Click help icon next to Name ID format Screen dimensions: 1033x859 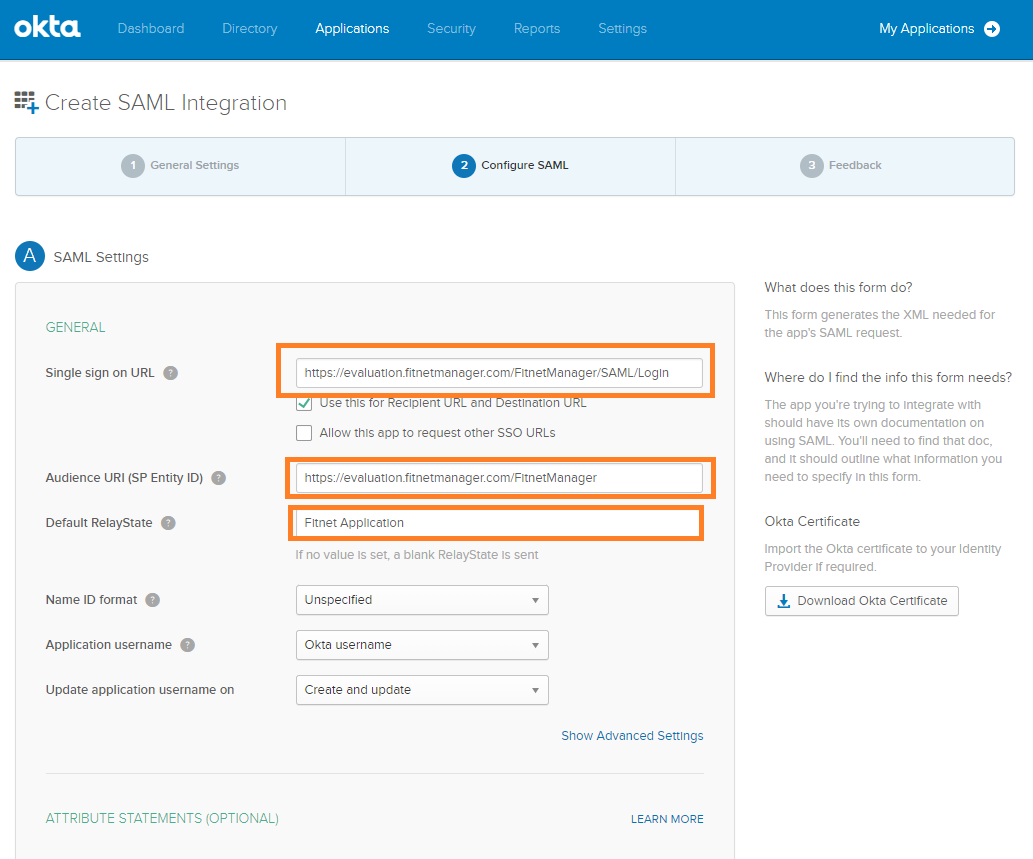[152, 600]
